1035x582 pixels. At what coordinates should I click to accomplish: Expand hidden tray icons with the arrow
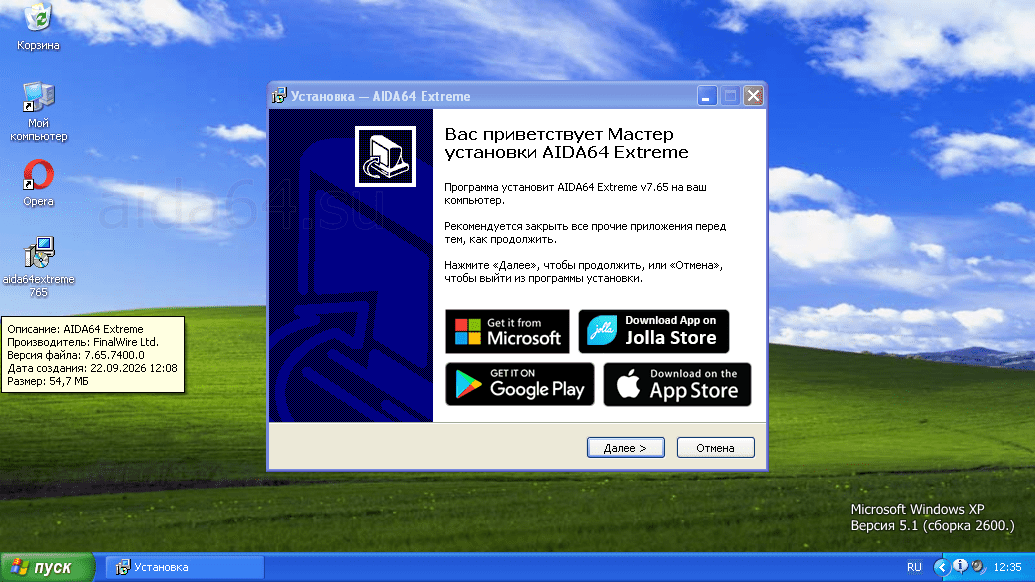942,567
